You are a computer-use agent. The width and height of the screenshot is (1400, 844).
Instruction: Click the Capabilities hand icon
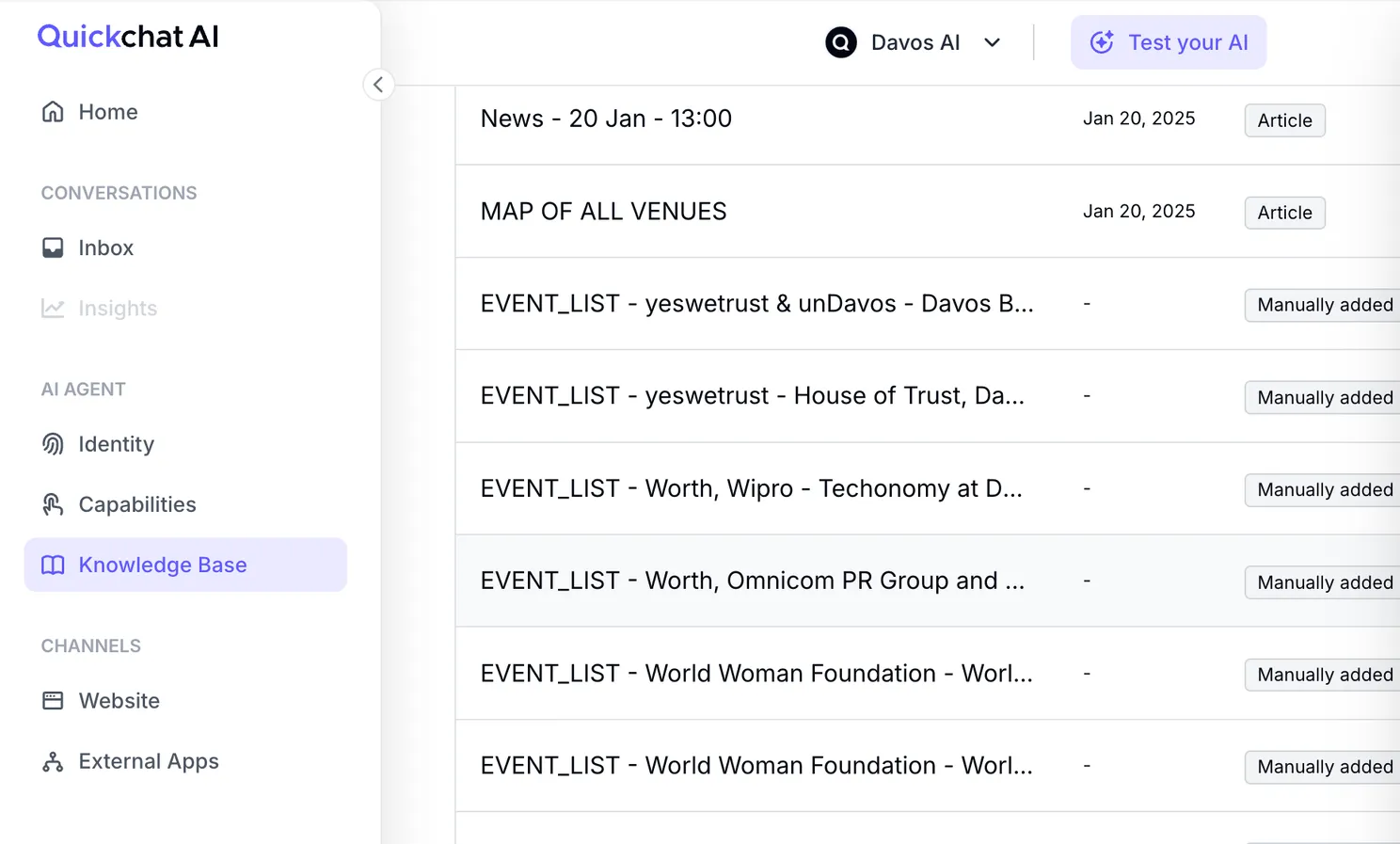[53, 505]
